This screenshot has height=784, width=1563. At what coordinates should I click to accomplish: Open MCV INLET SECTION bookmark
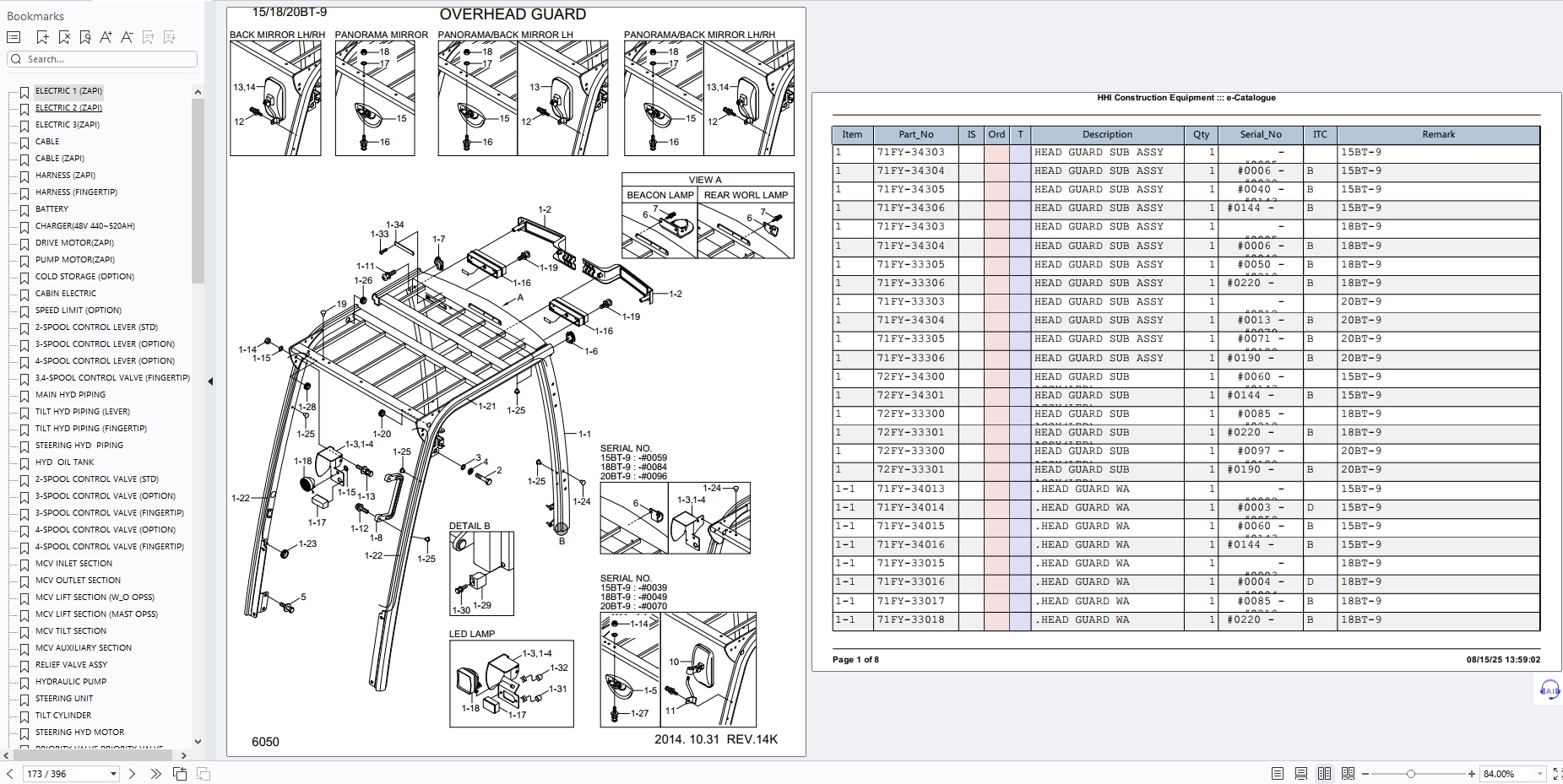(x=73, y=564)
